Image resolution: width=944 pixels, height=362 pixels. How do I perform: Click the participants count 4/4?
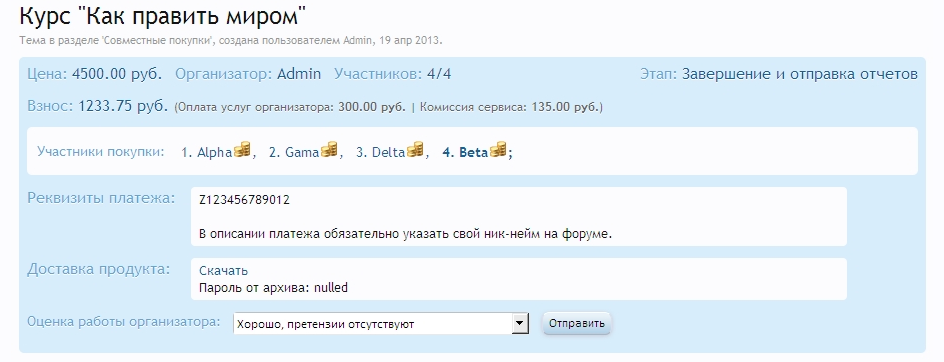(439, 74)
